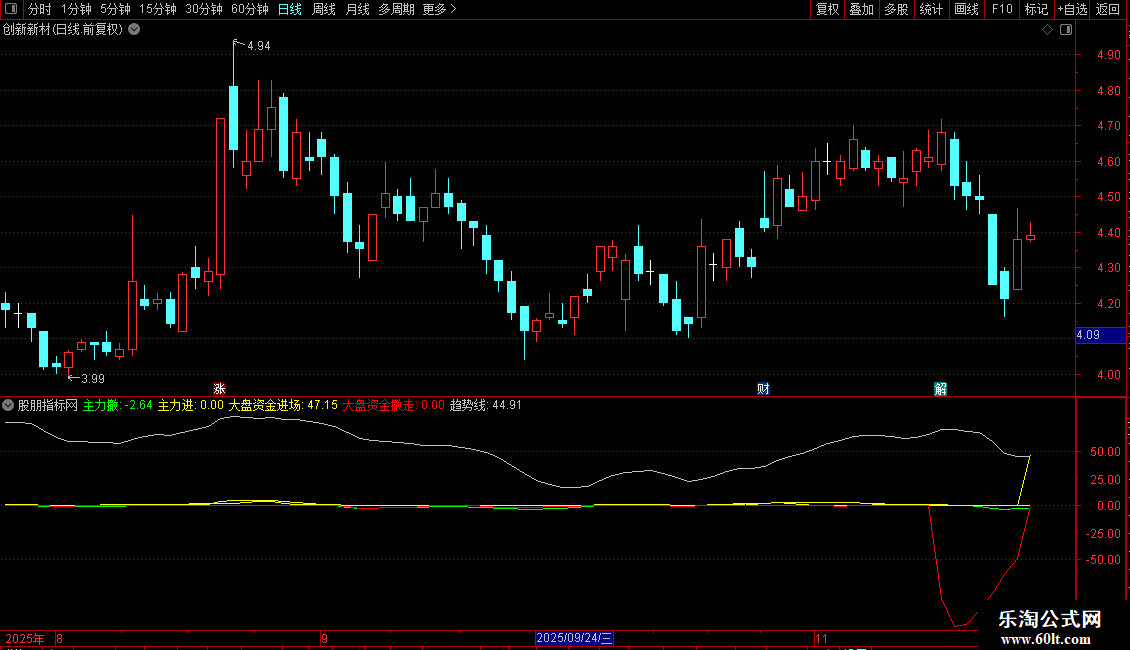The width and height of the screenshot is (1130, 650).
Task: Click the highlighted 4.09 price tag on axis
Action: (1100, 334)
